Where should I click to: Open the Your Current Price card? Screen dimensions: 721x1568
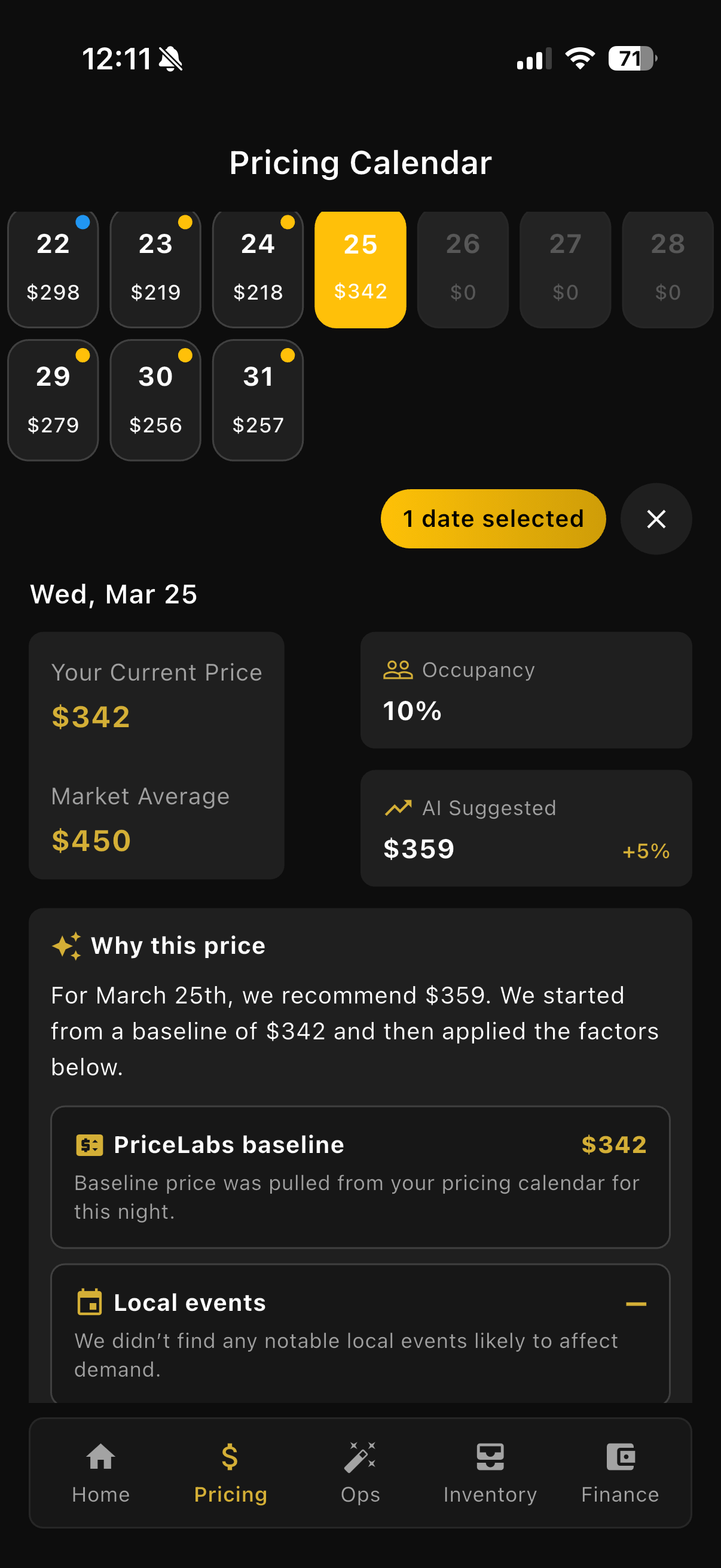[157, 755]
